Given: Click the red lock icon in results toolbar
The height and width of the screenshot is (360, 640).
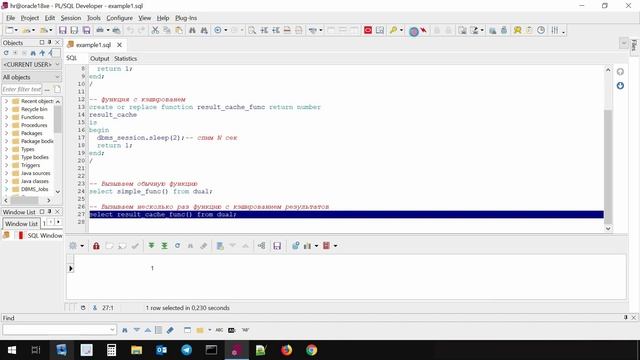Looking at the screenshot, I should coord(96,246).
